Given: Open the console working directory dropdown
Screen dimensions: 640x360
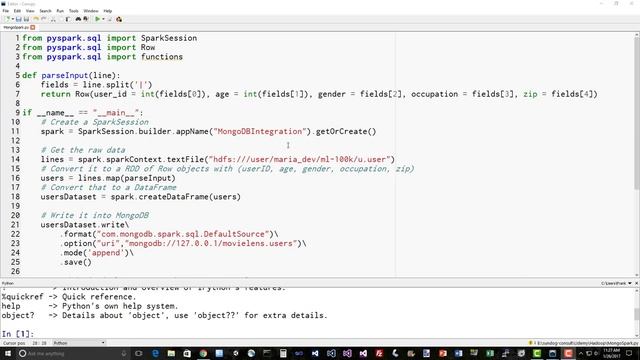Looking at the screenshot, I should (629, 283).
